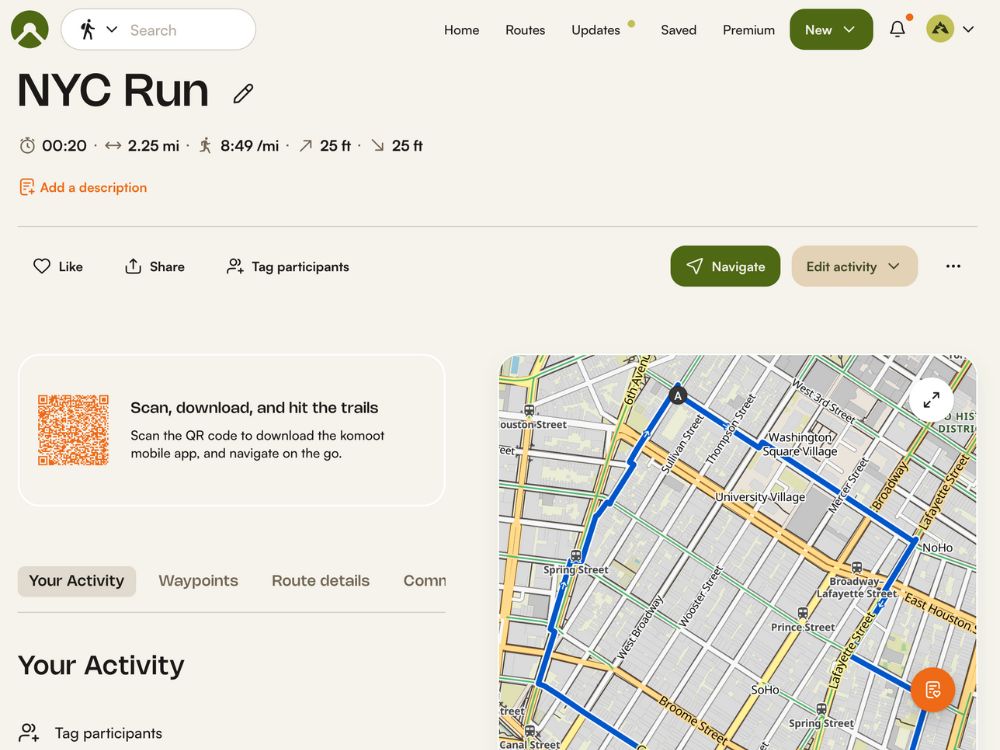Click the komoot logo icon
Image resolution: width=1000 pixels, height=750 pixels.
pyautogui.click(x=30, y=30)
